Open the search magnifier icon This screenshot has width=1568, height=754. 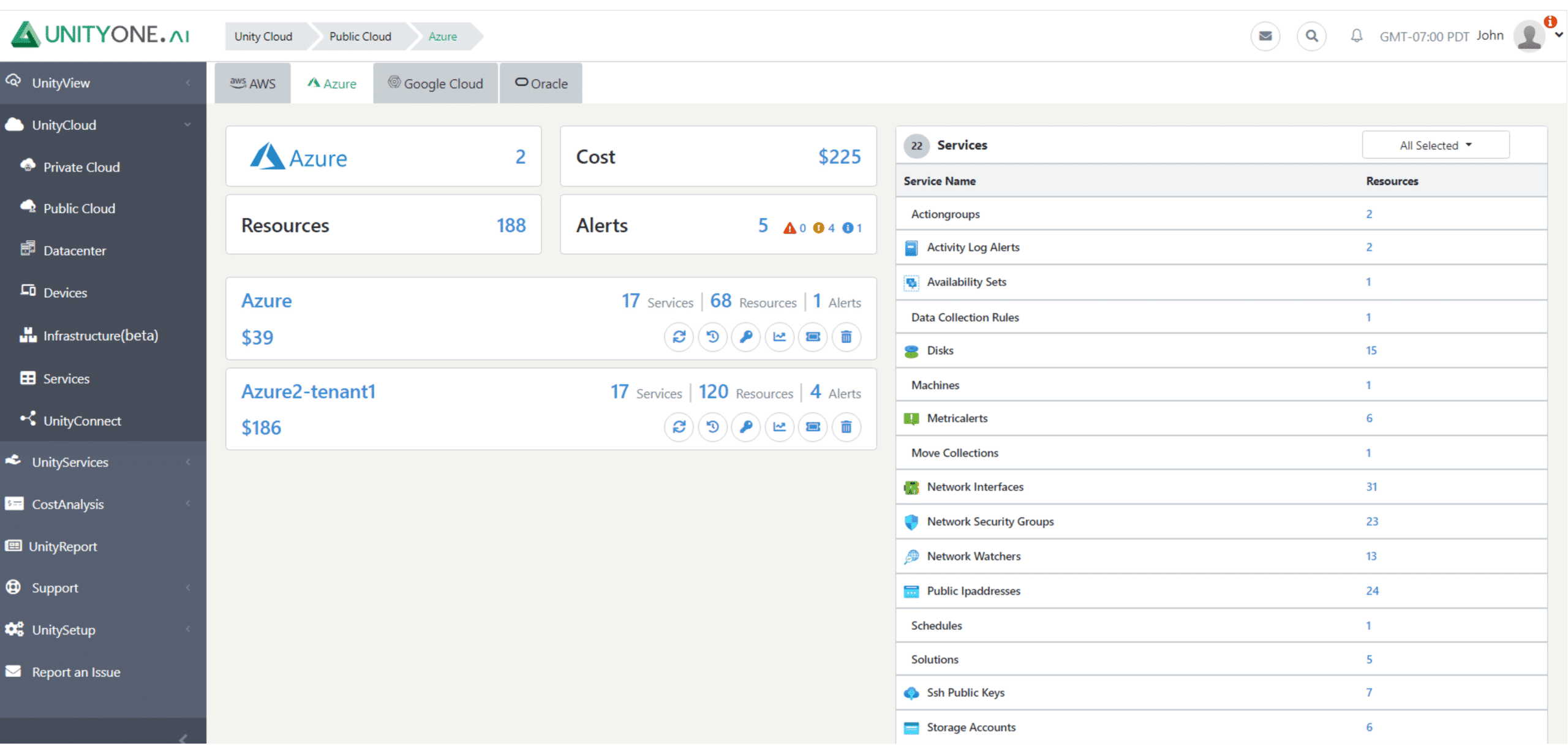(1311, 36)
